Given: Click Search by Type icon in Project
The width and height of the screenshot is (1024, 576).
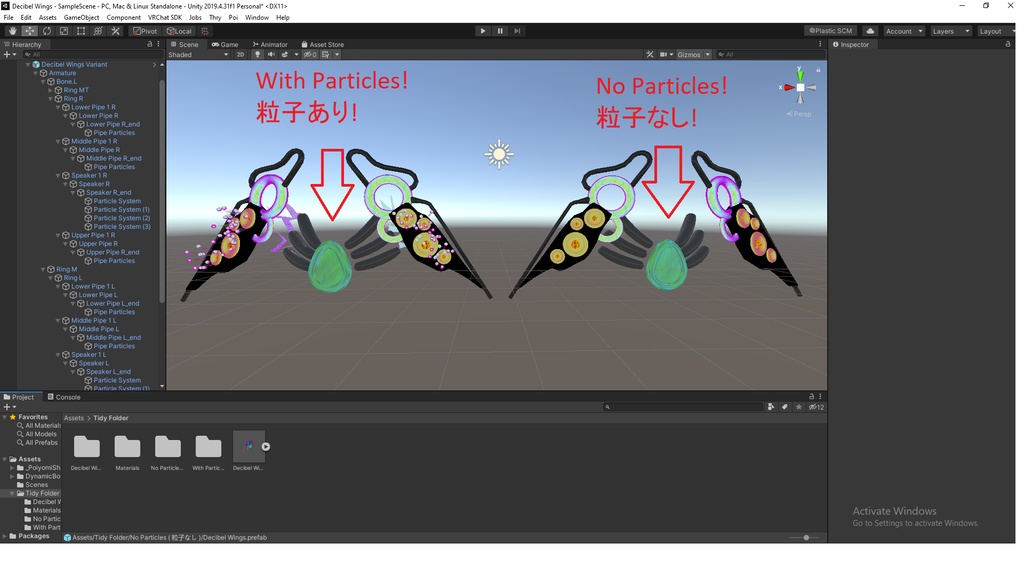Looking at the screenshot, I should [771, 407].
